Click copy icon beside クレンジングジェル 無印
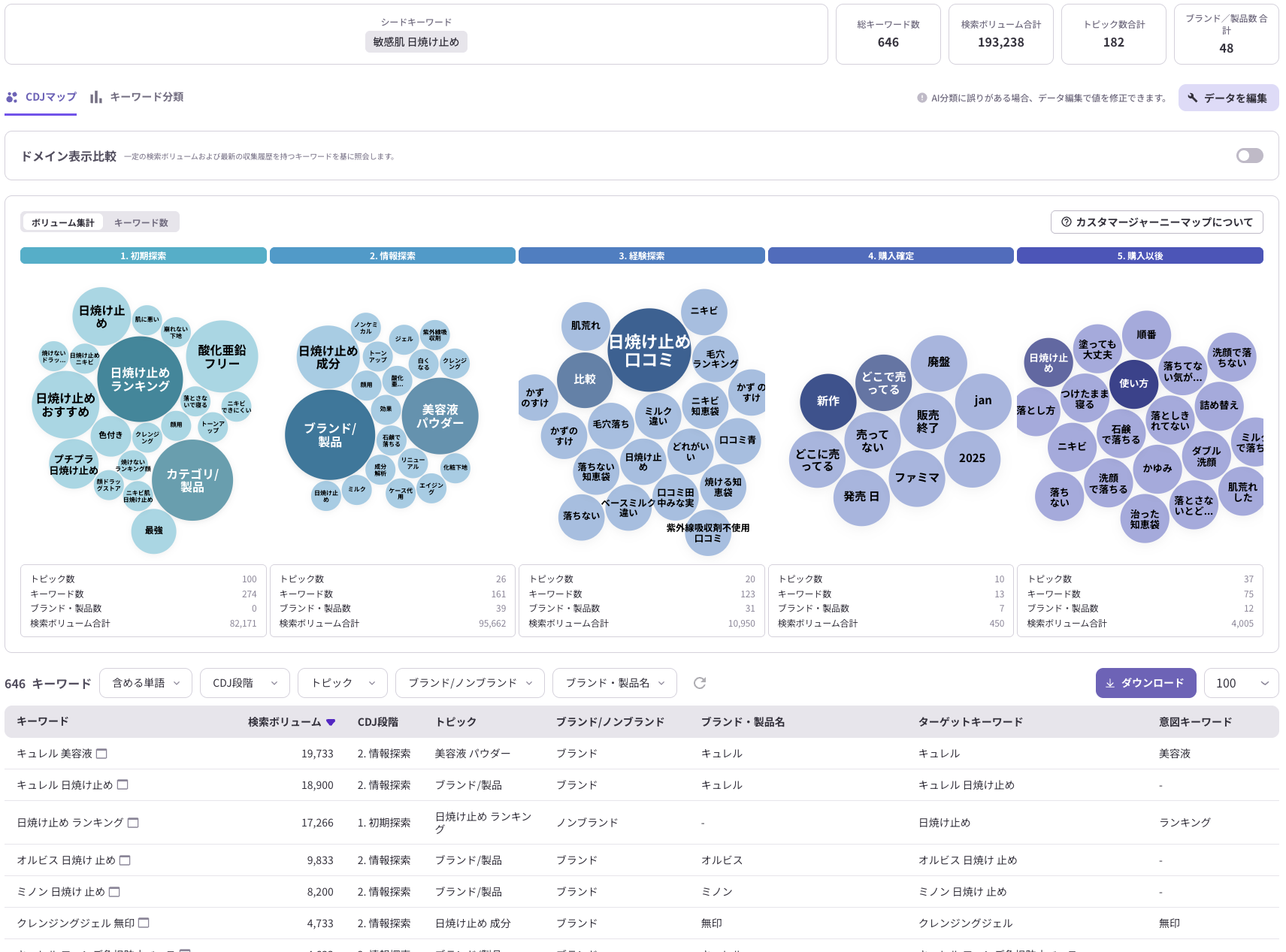 click(x=144, y=923)
